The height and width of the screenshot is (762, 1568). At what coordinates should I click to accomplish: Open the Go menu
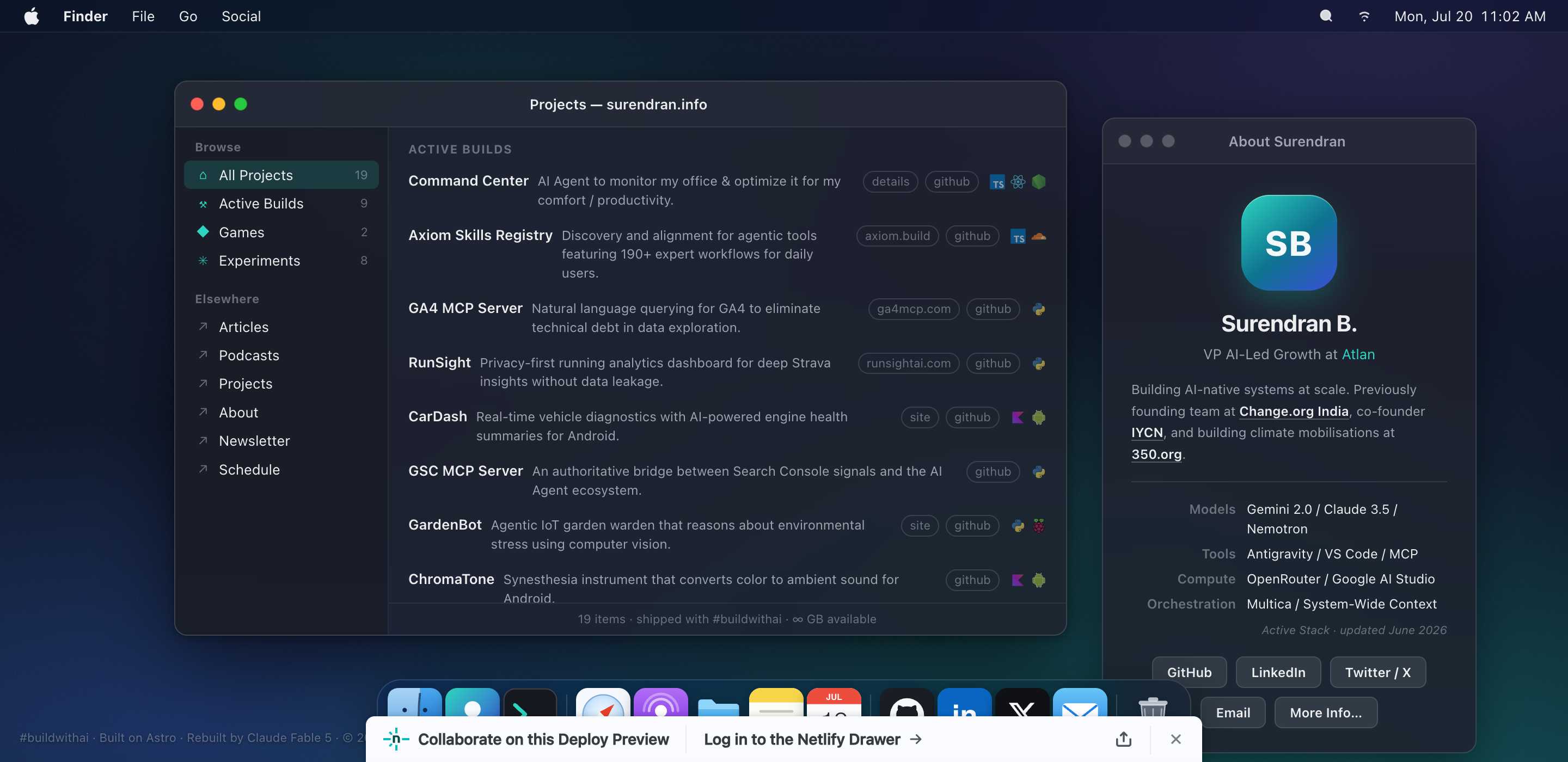tap(188, 16)
